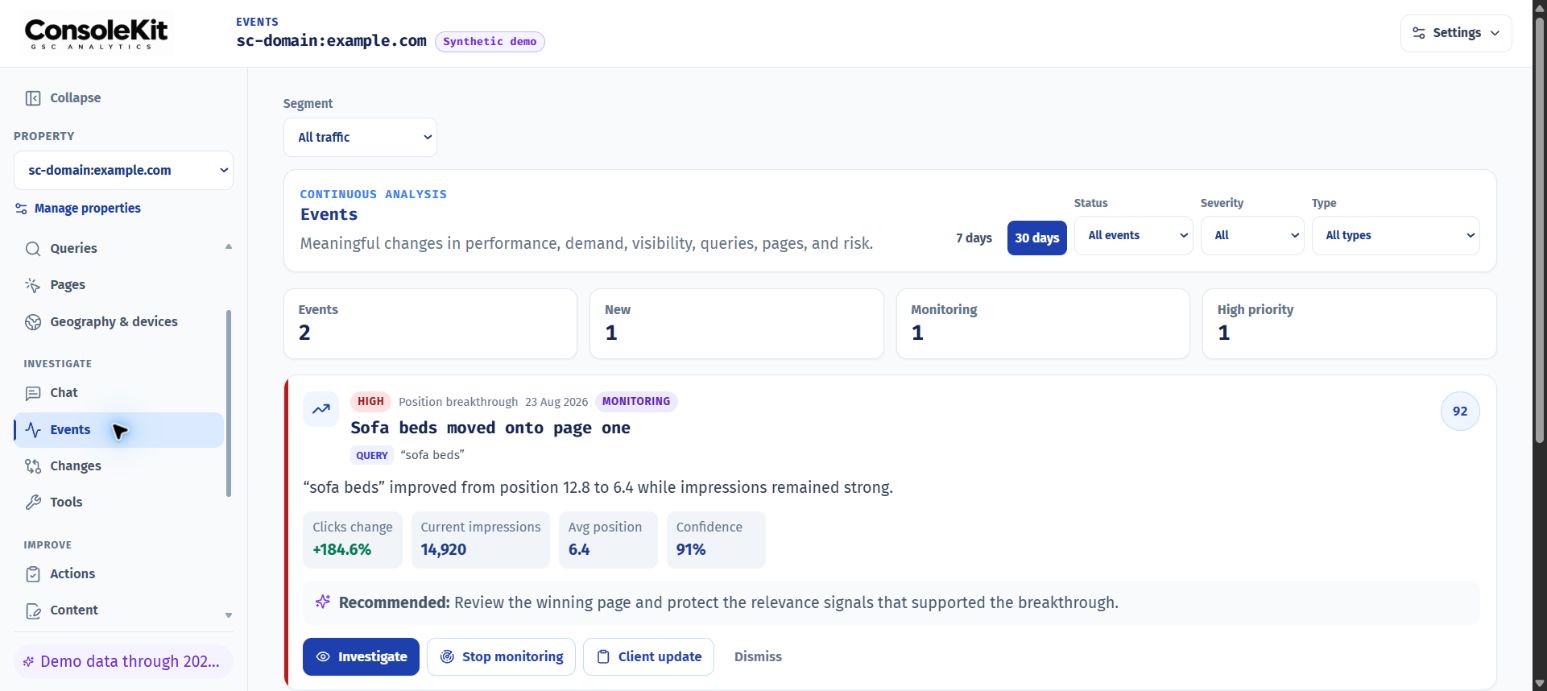The height and width of the screenshot is (691, 1547).
Task: Click the QUERY tag label
Action: [x=372, y=456]
